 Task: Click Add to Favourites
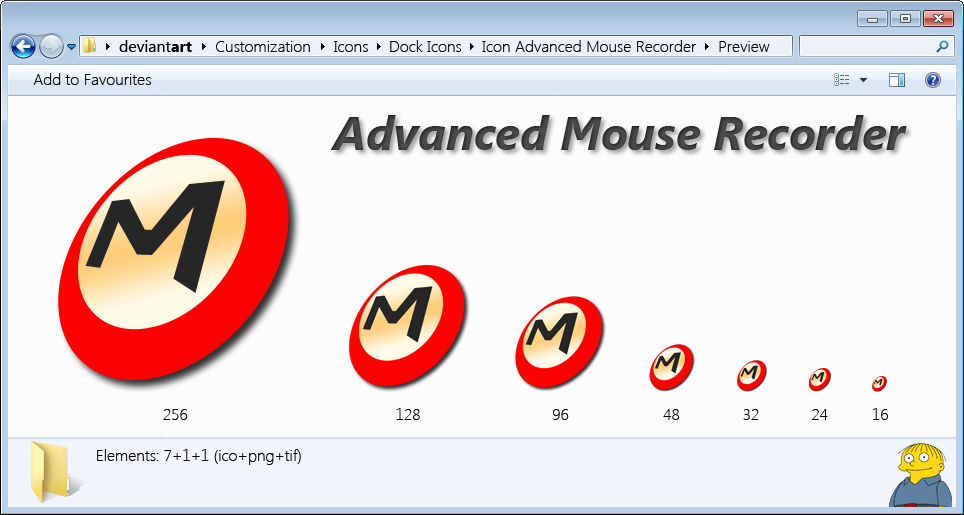click(92, 80)
